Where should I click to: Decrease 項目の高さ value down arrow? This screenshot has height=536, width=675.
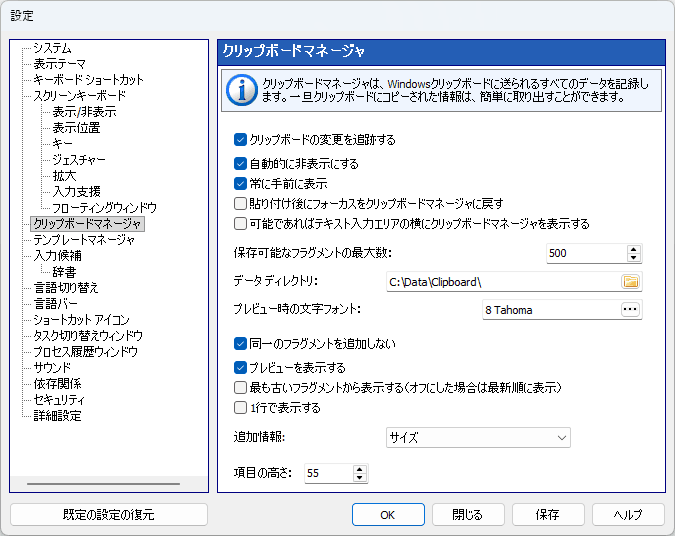point(359,477)
